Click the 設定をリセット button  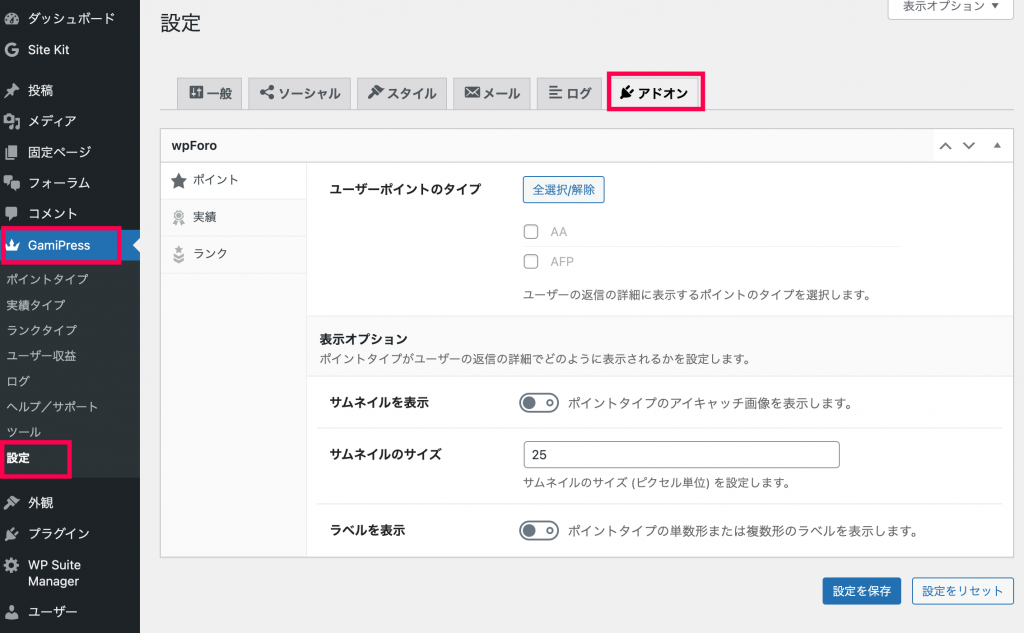[963, 591]
